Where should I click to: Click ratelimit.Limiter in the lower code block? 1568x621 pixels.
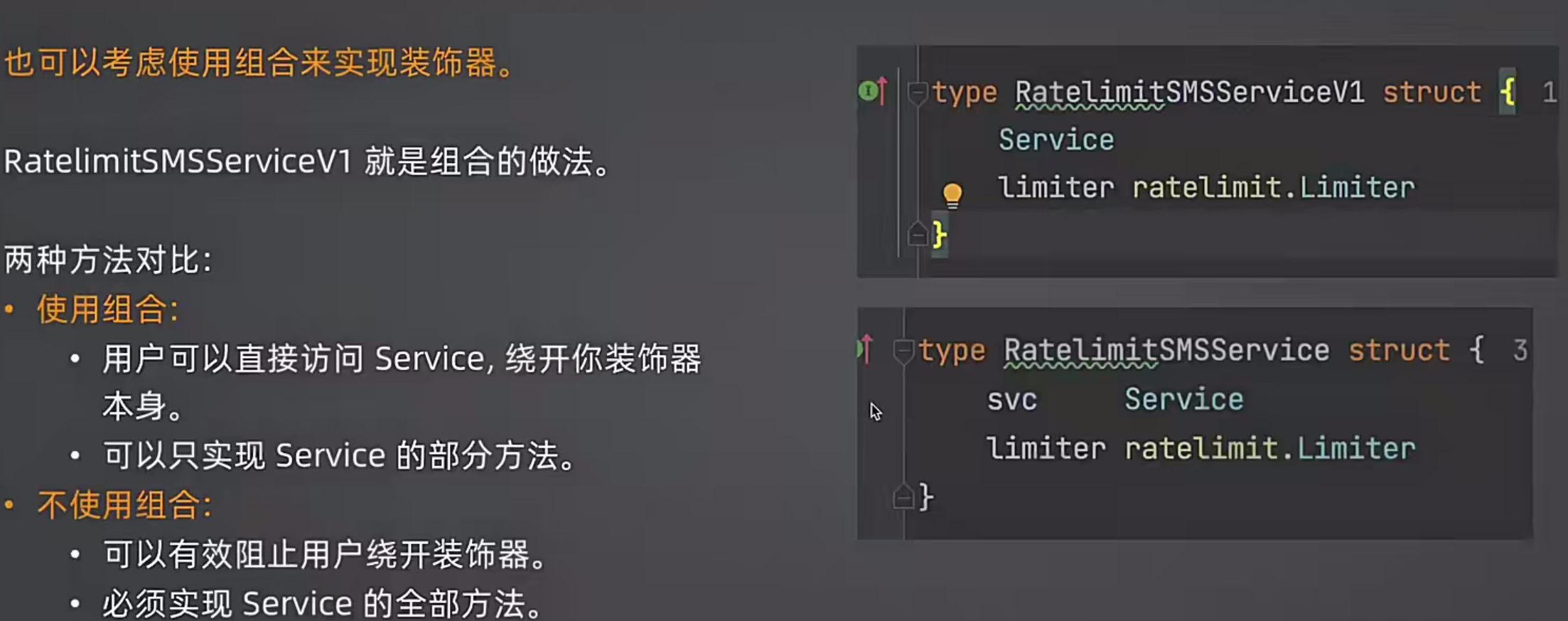point(1270,449)
